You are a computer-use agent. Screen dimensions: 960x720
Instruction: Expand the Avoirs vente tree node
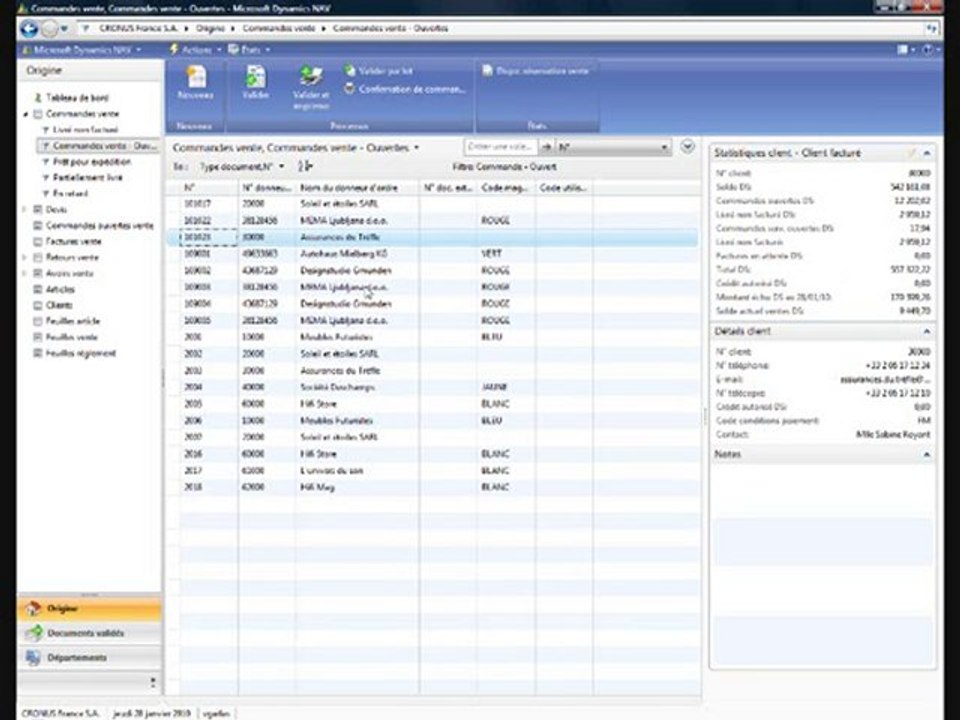point(24,273)
